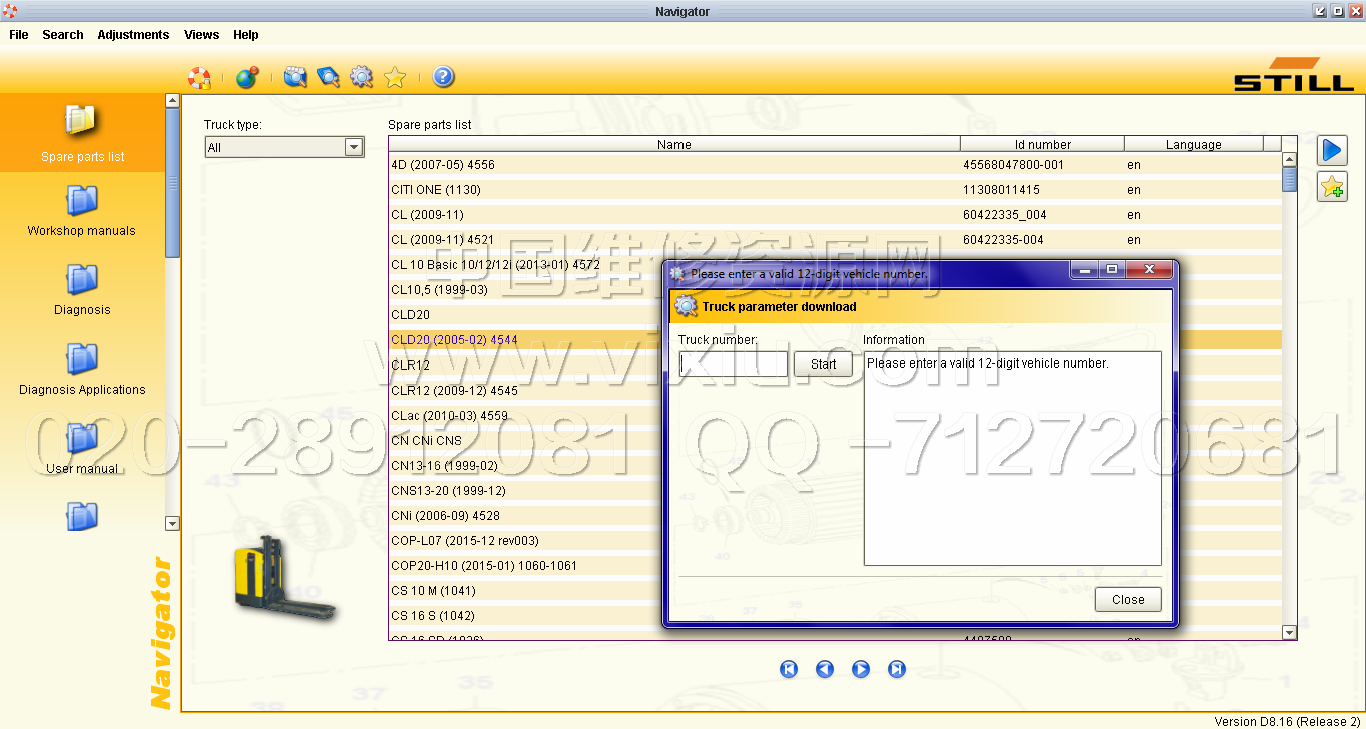Add to favorites using the star-plus icon

point(1331,186)
